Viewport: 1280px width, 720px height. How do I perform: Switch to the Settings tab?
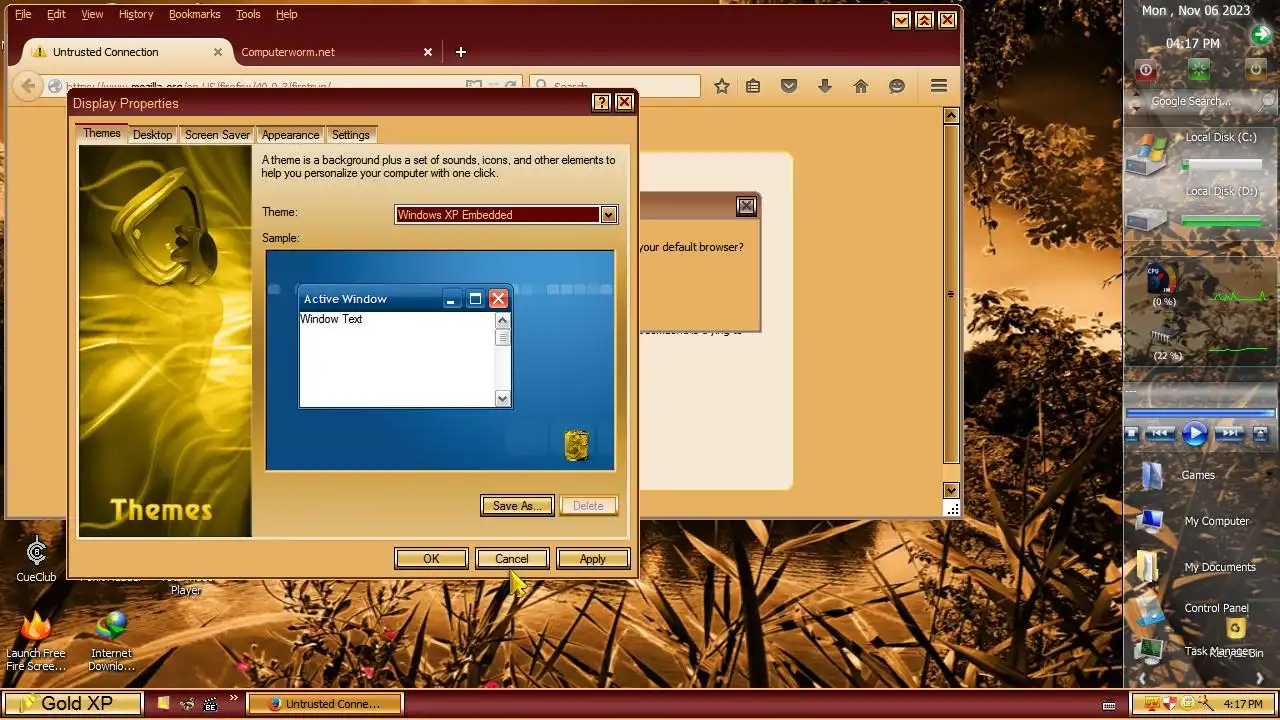click(x=350, y=135)
